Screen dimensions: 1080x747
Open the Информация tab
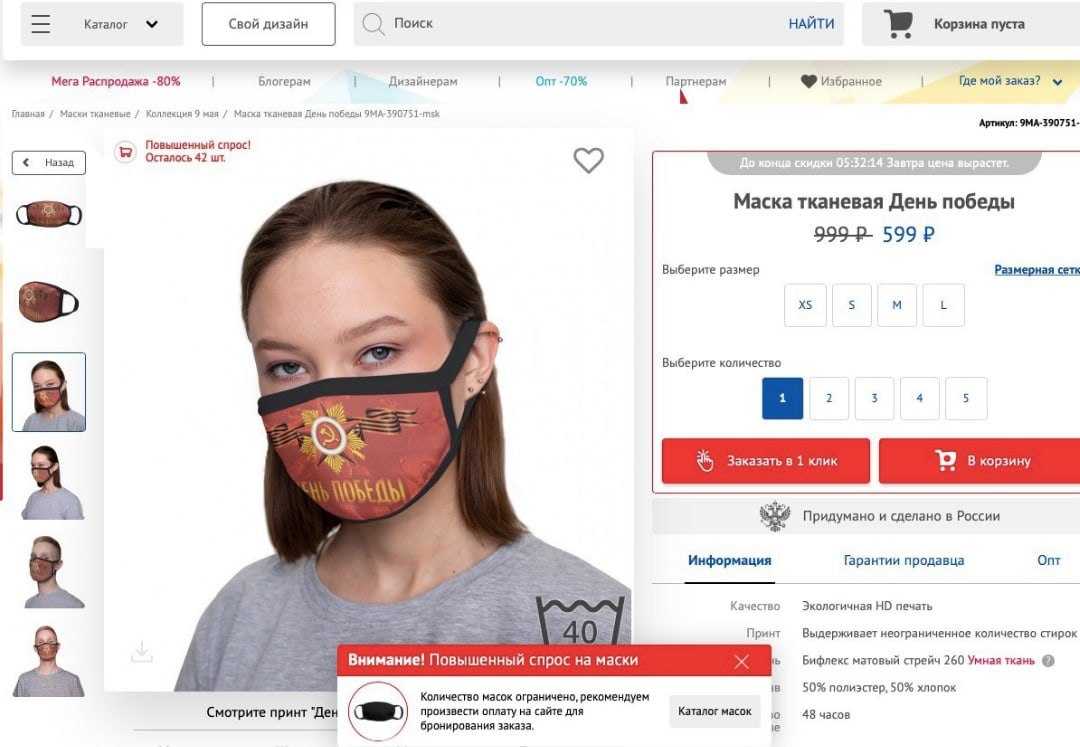tap(729, 560)
